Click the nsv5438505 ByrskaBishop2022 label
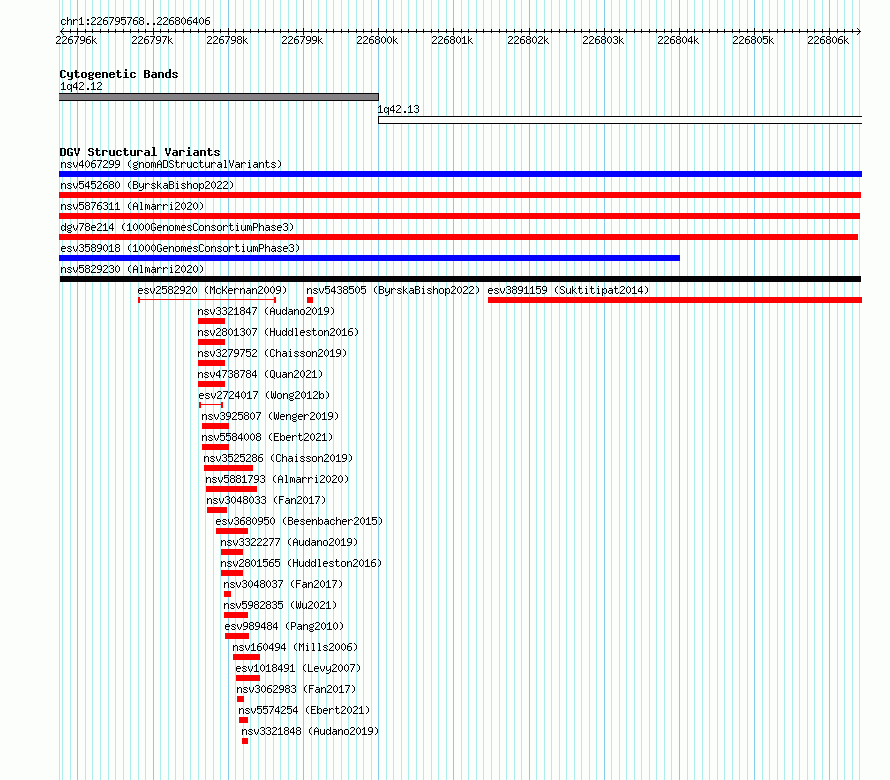The height and width of the screenshot is (780, 890). (393, 290)
